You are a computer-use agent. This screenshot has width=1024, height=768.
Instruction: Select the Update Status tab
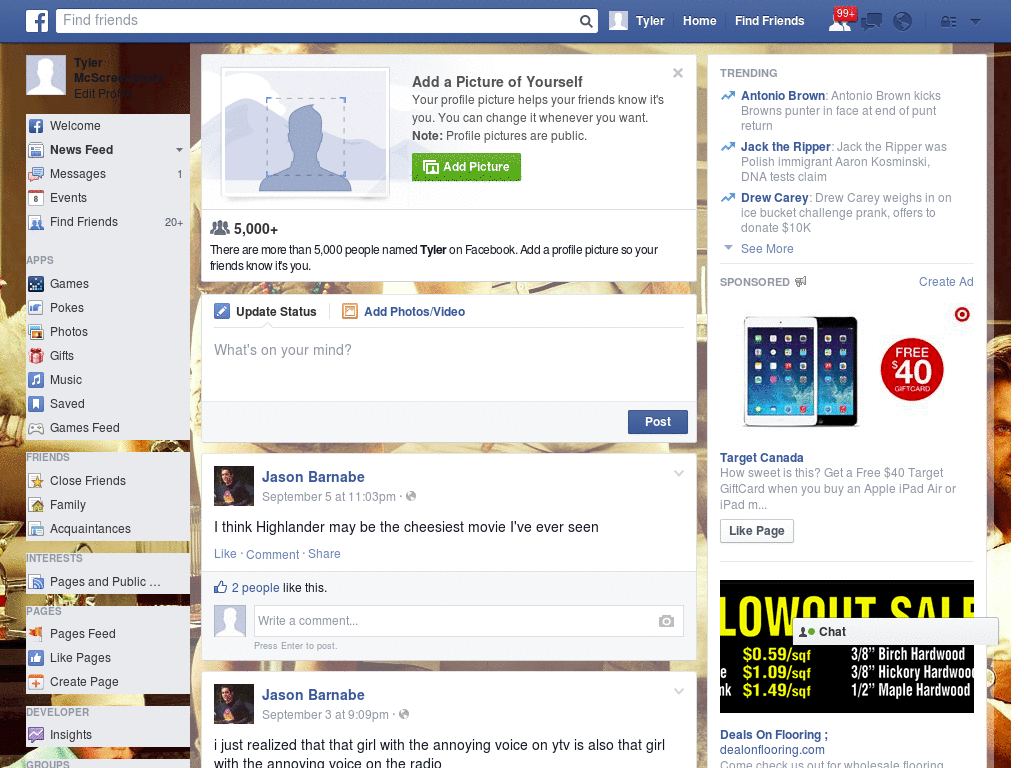(x=265, y=312)
